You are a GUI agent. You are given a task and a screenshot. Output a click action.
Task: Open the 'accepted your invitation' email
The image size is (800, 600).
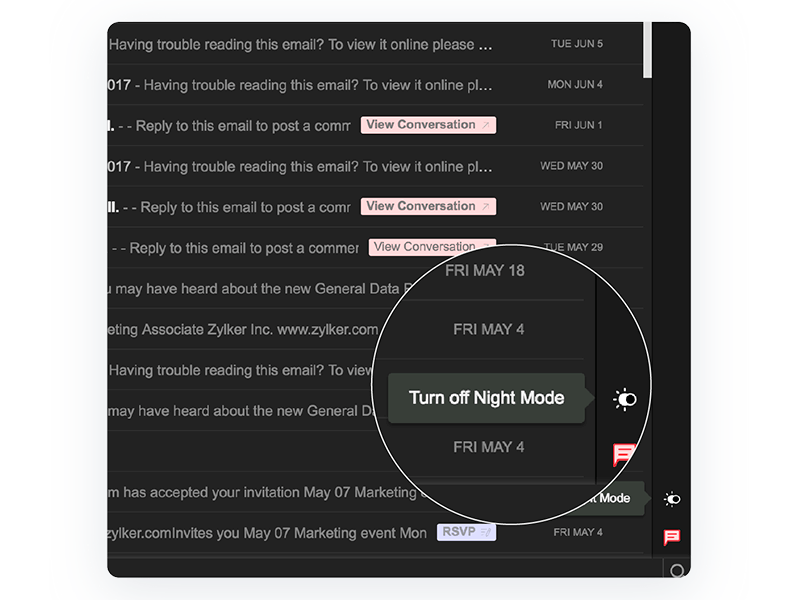click(260, 492)
